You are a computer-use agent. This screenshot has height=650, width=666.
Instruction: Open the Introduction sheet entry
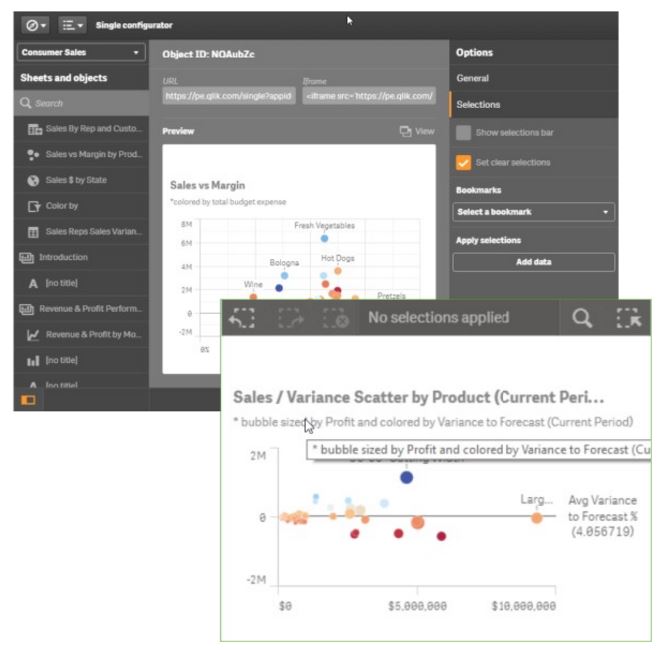click(82, 257)
